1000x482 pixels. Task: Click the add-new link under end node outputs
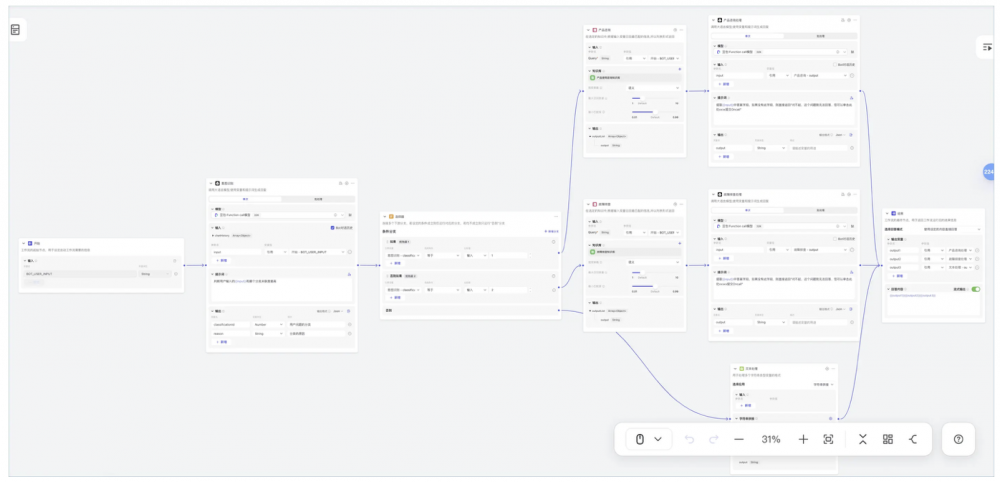click(x=897, y=275)
